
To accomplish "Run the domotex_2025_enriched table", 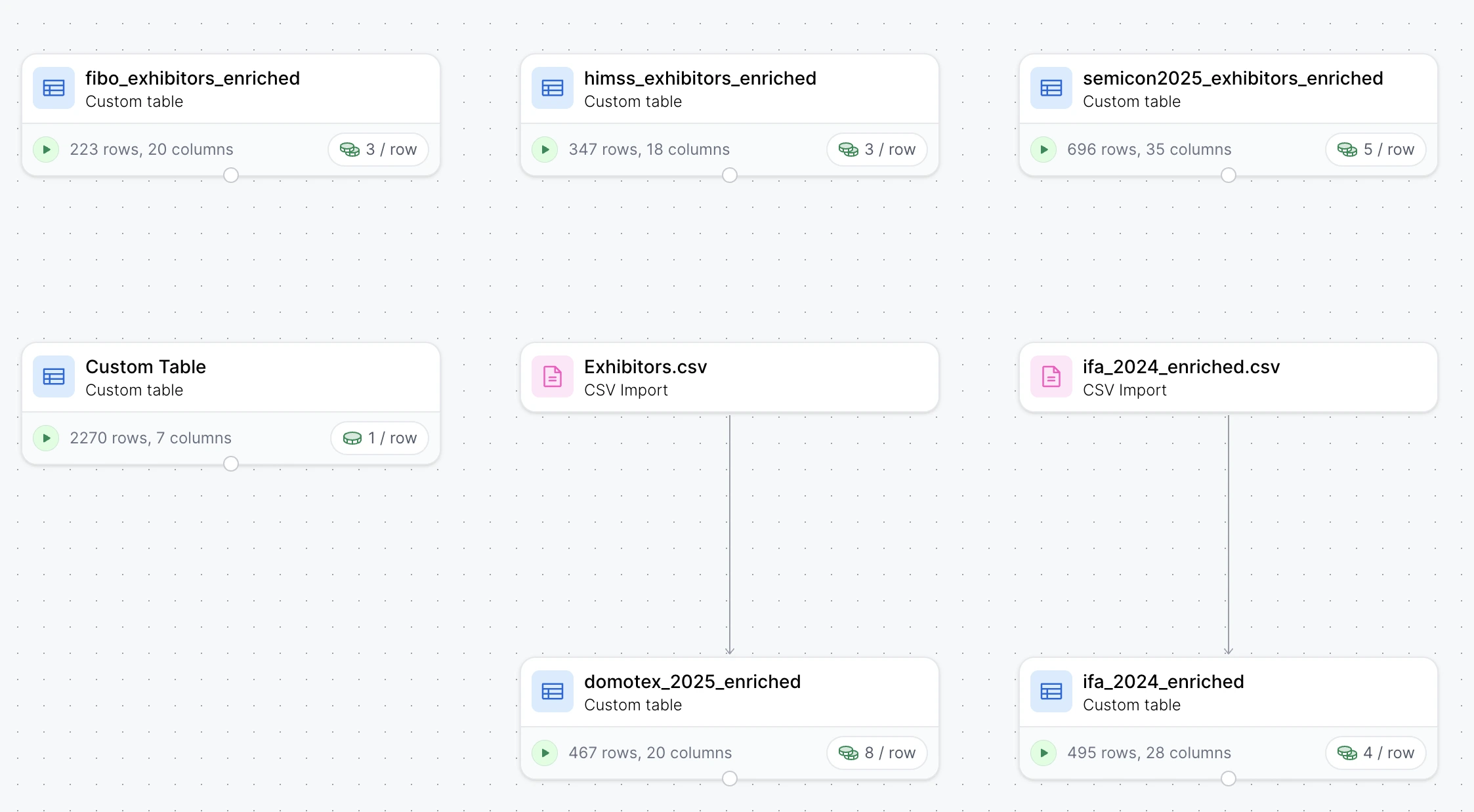I will (545, 753).
